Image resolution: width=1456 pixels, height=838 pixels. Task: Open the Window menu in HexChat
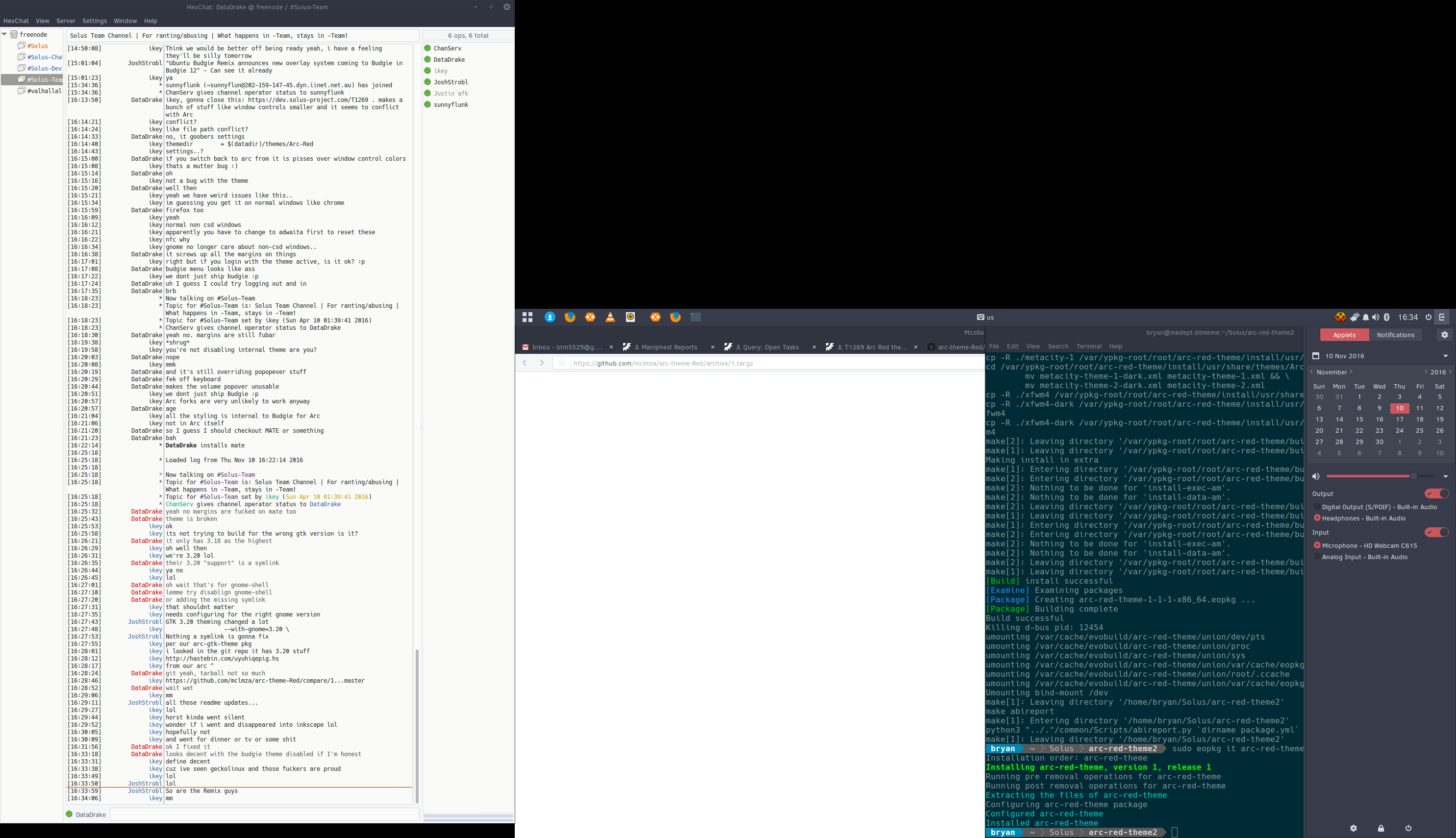coord(125,21)
